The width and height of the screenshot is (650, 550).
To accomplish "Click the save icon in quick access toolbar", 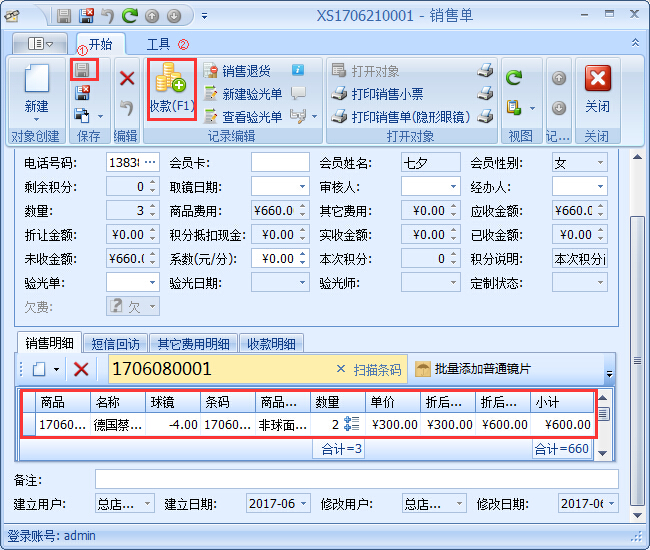I will (x=64, y=16).
